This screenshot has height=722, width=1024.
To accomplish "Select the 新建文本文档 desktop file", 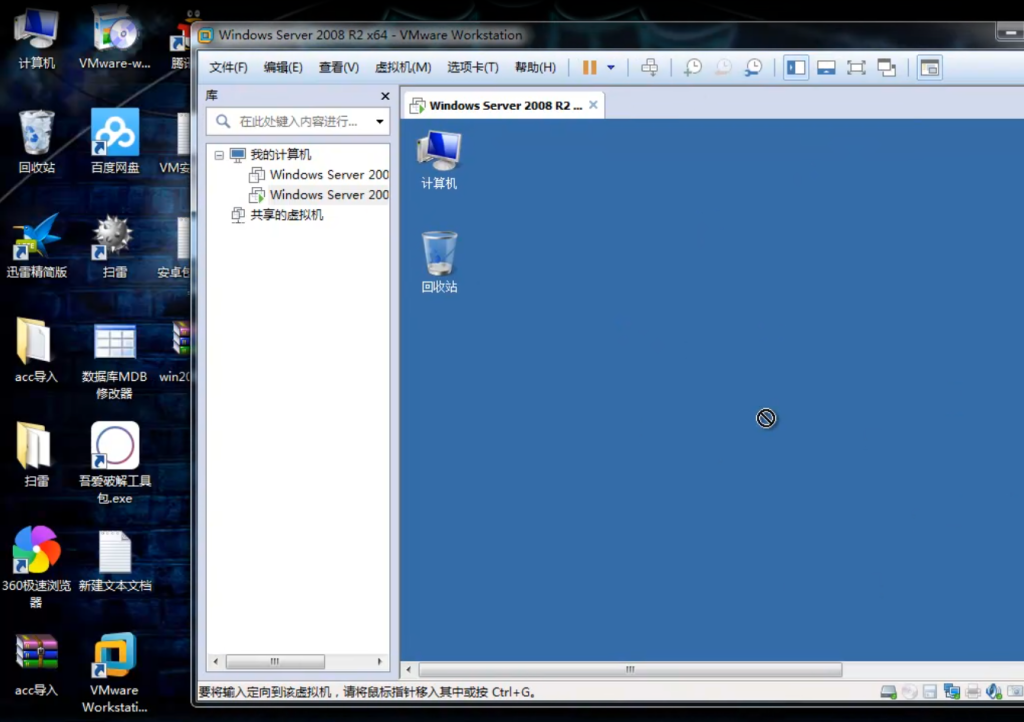I will click(115, 561).
